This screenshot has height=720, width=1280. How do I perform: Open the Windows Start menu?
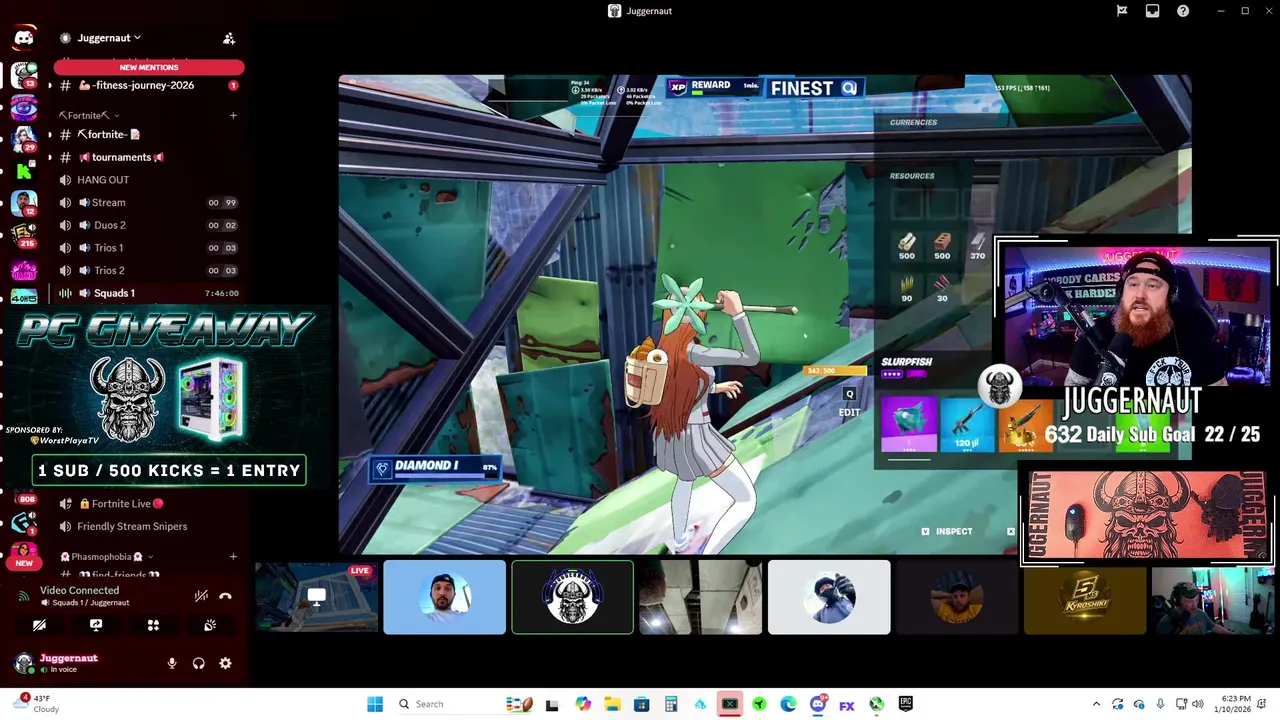point(375,704)
